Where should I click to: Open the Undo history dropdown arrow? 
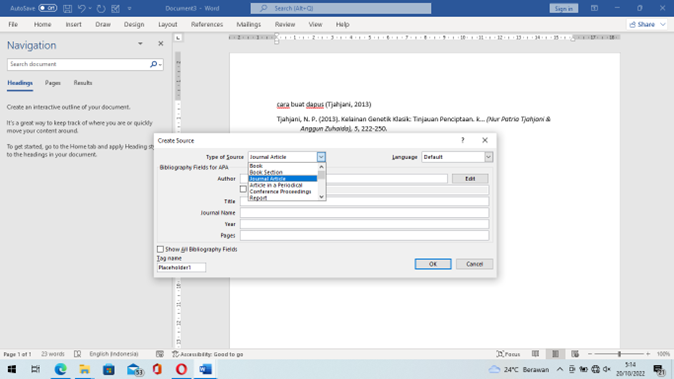point(90,8)
